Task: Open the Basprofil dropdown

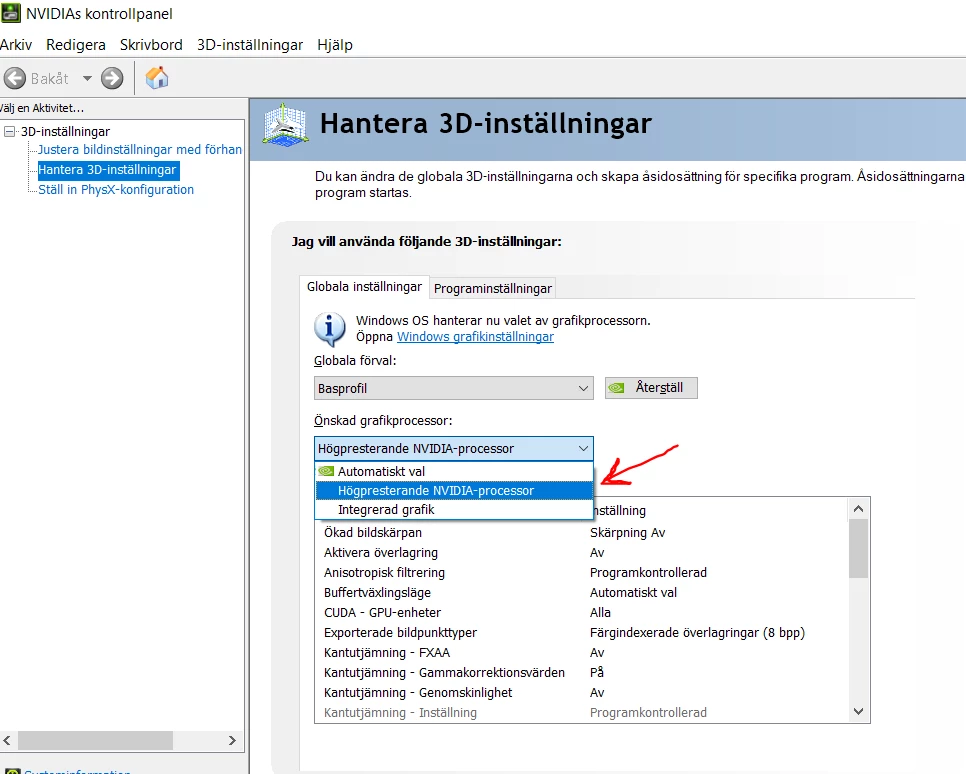Action: (453, 388)
